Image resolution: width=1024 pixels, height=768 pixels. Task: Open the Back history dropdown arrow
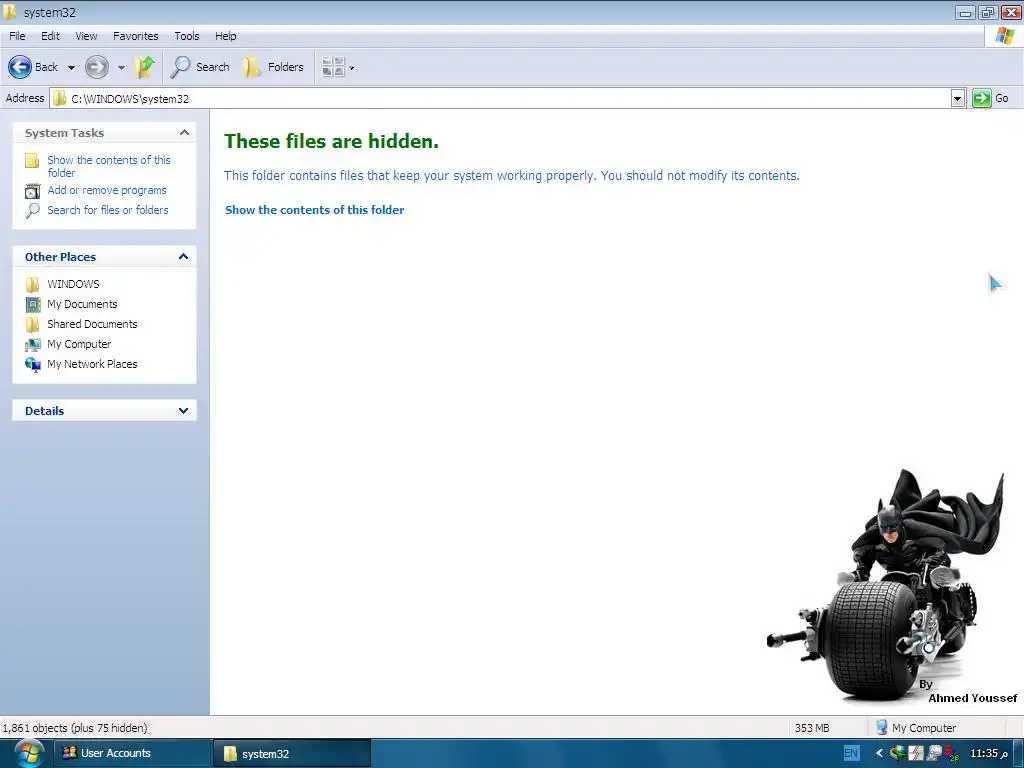point(71,67)
